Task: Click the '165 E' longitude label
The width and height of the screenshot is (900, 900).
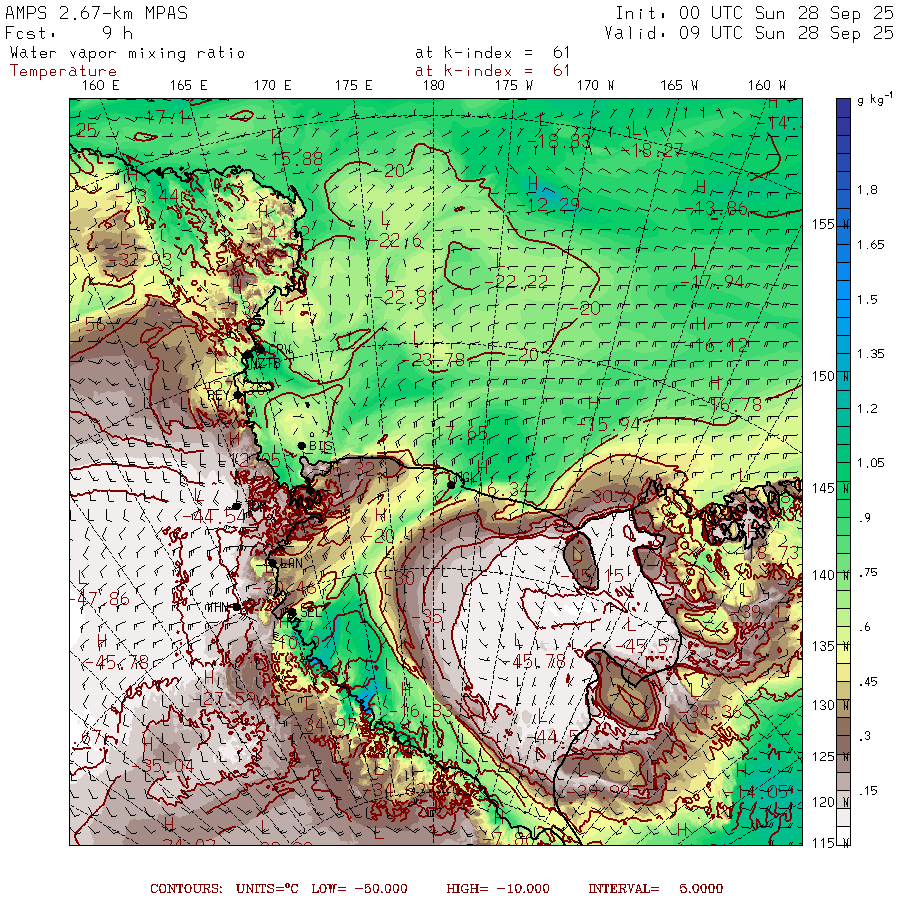Action: [188, 86]
